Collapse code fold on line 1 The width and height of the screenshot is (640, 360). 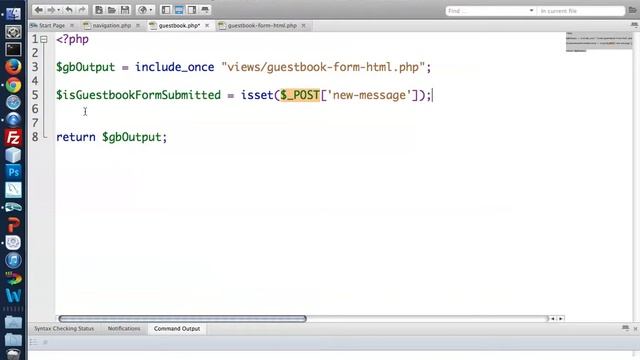(44, 40)
